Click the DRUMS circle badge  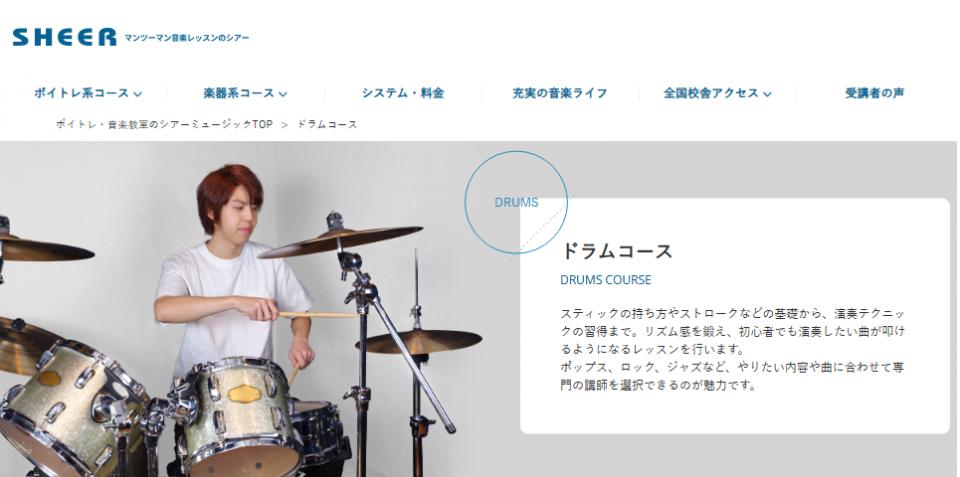pyautogui.click(x=516, y=203)
